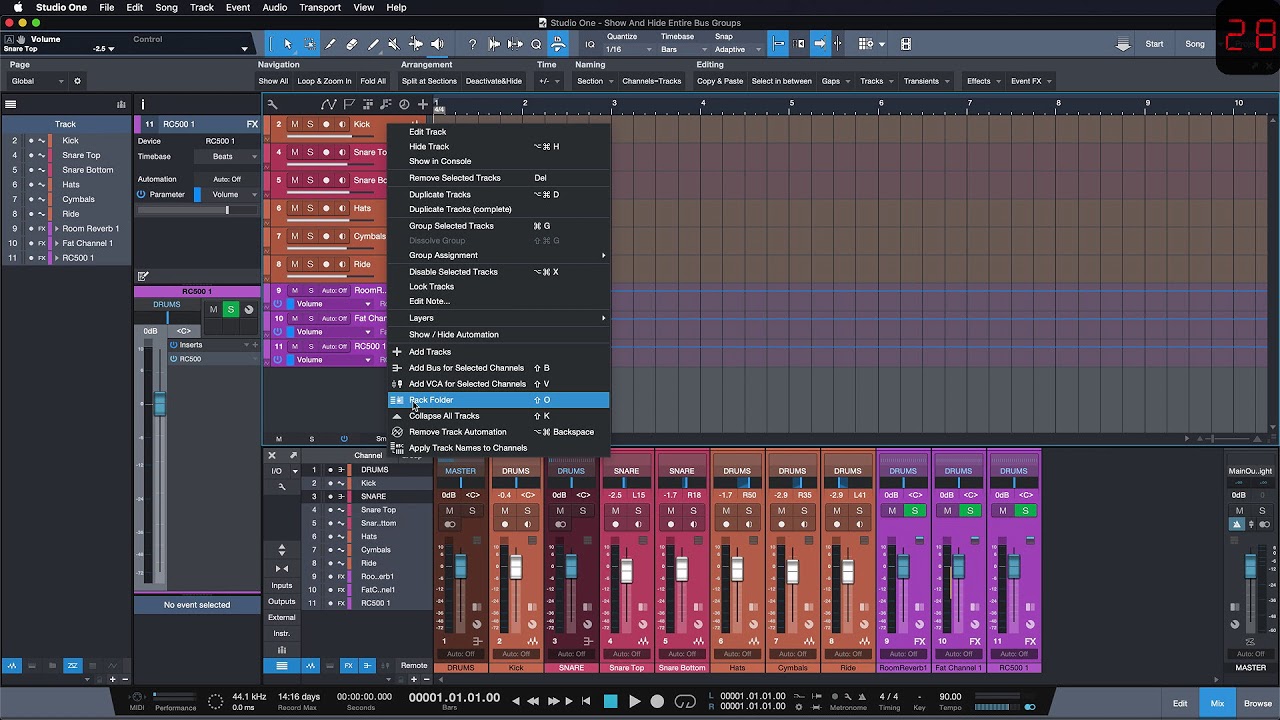1280x720 pixels.
Task: Click the Split at Sections button
Action: [429, 81]
